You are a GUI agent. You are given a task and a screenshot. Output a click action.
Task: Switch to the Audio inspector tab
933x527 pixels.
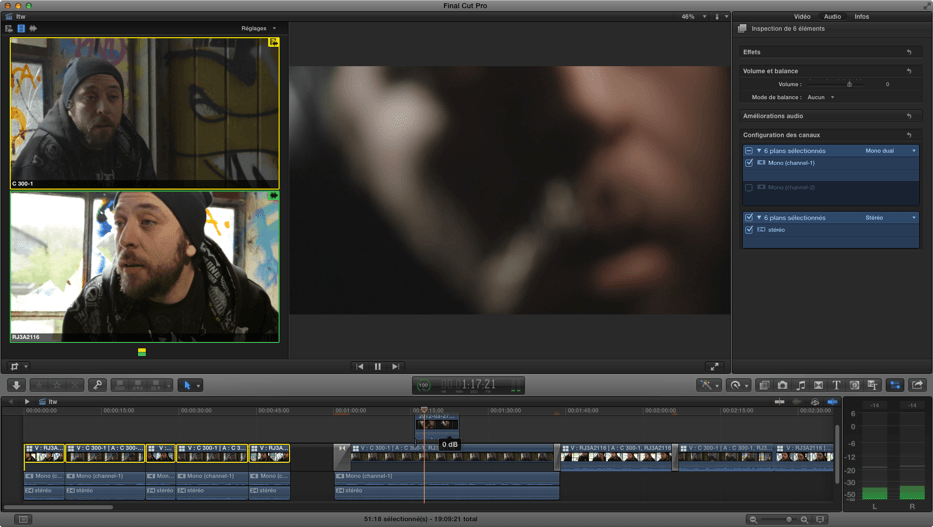tap(832, 17)
